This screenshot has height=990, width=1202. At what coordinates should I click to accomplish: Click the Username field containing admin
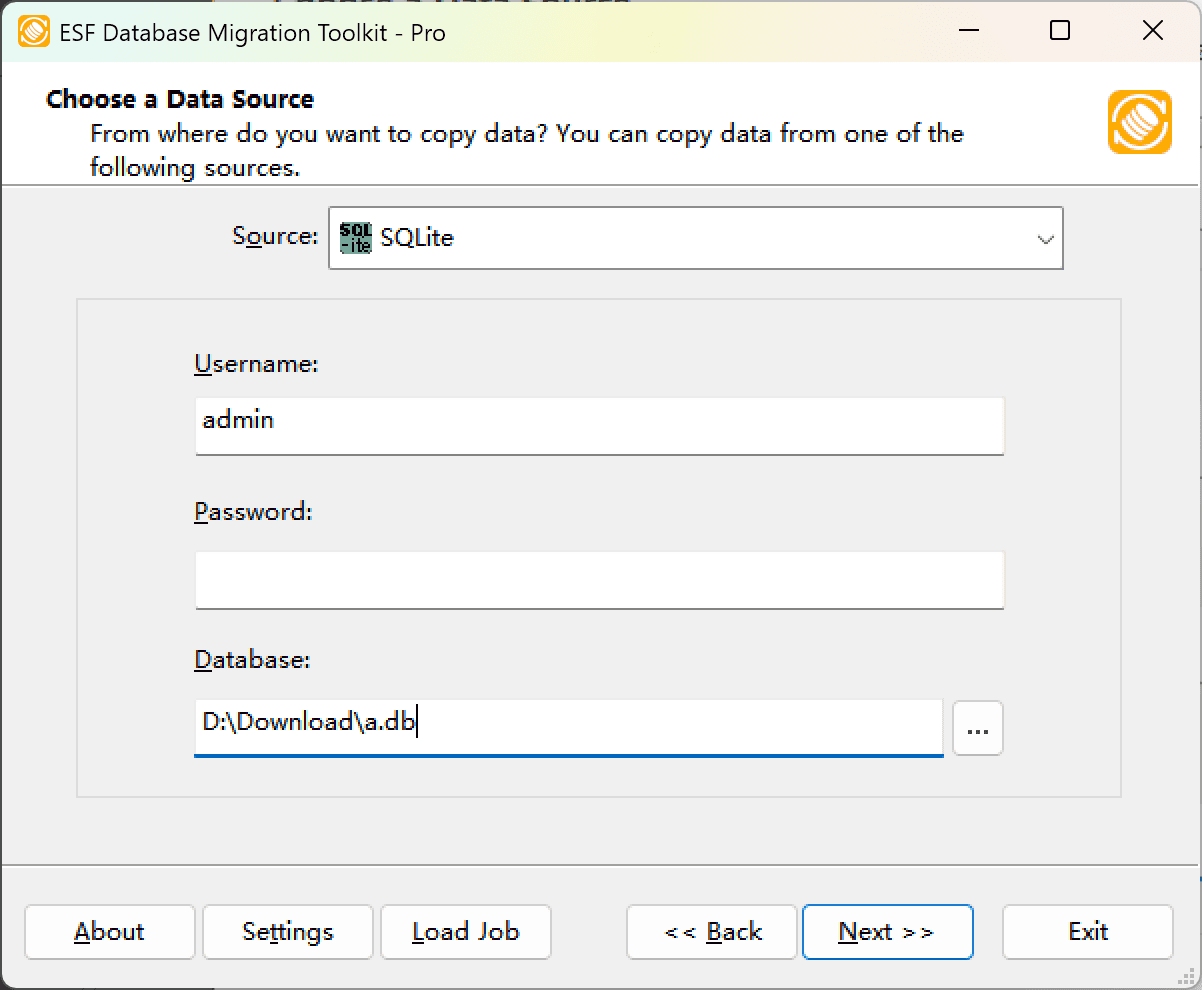[x=600, y=426]
